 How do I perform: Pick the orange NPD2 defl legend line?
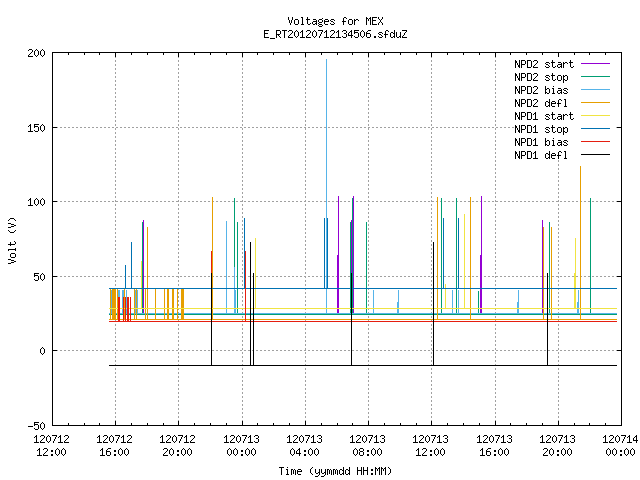(x=595, y=103)
